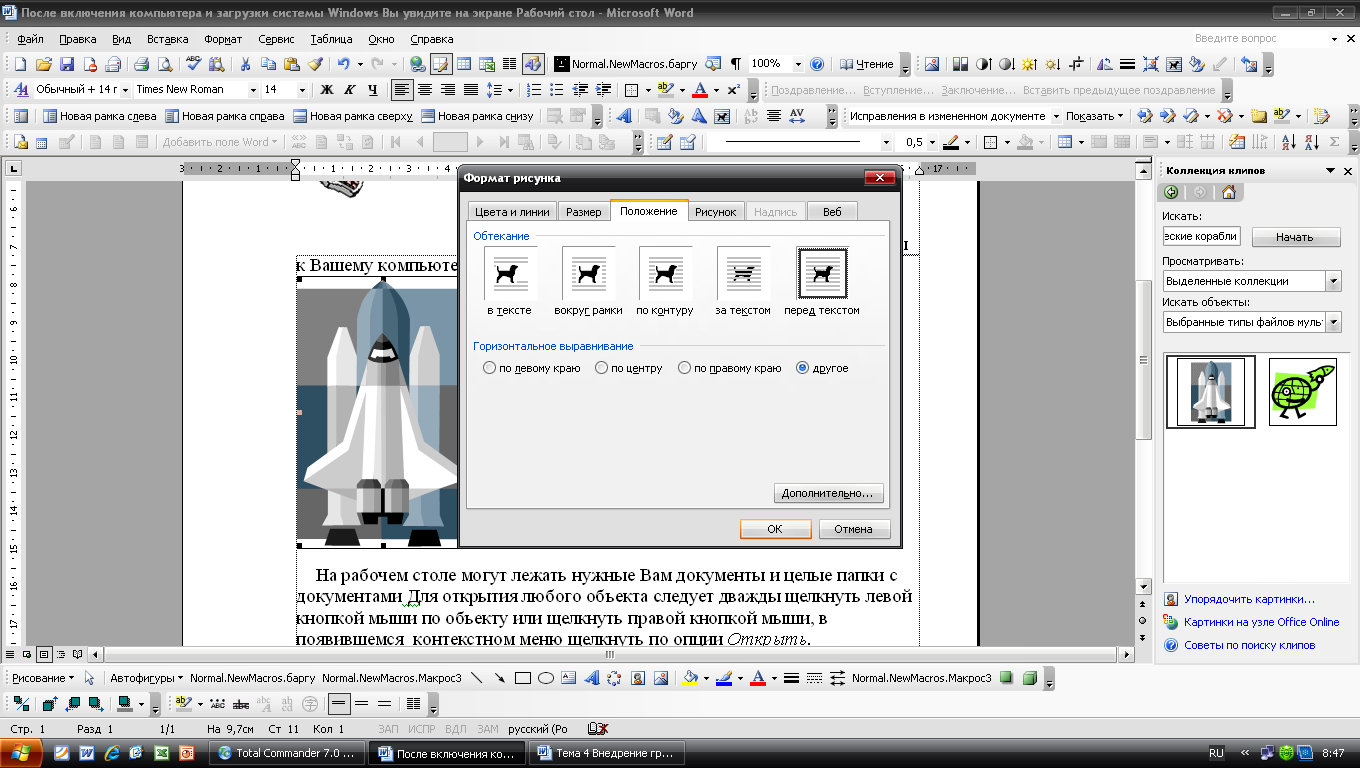Click the Home icon in the clip collection pane
The width and height of the screenshot is (1360, 768).
pos(1228,193)
